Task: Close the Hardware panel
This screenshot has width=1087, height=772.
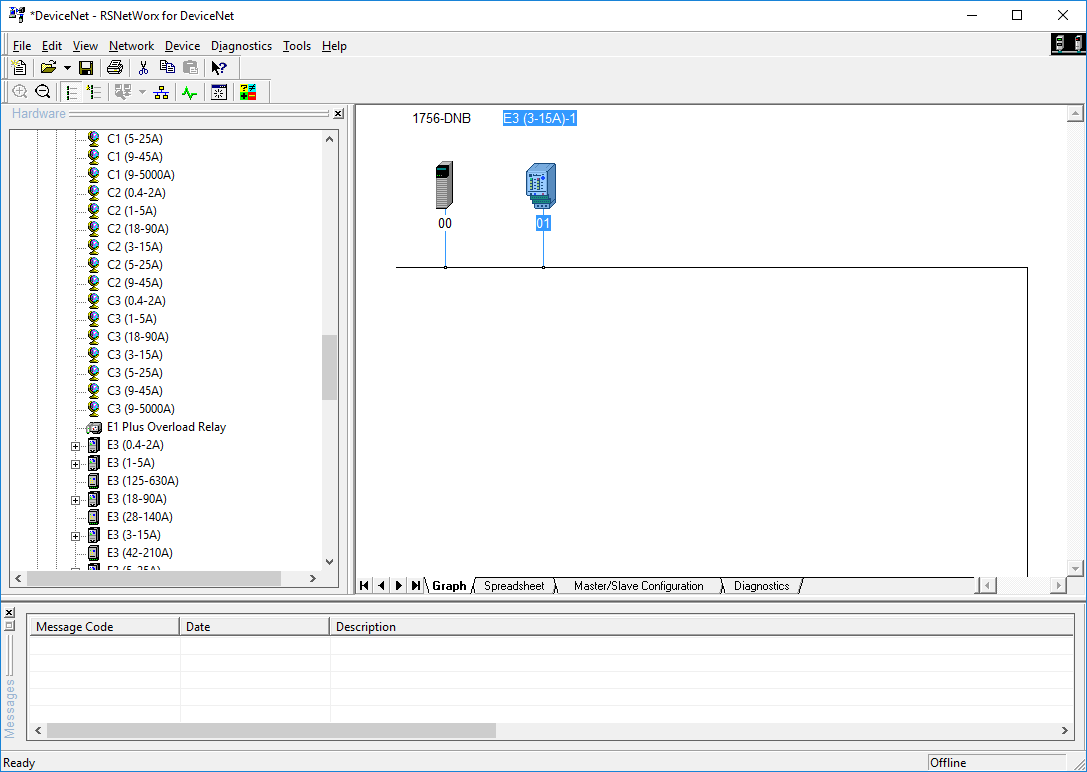Action: [338, 114]
